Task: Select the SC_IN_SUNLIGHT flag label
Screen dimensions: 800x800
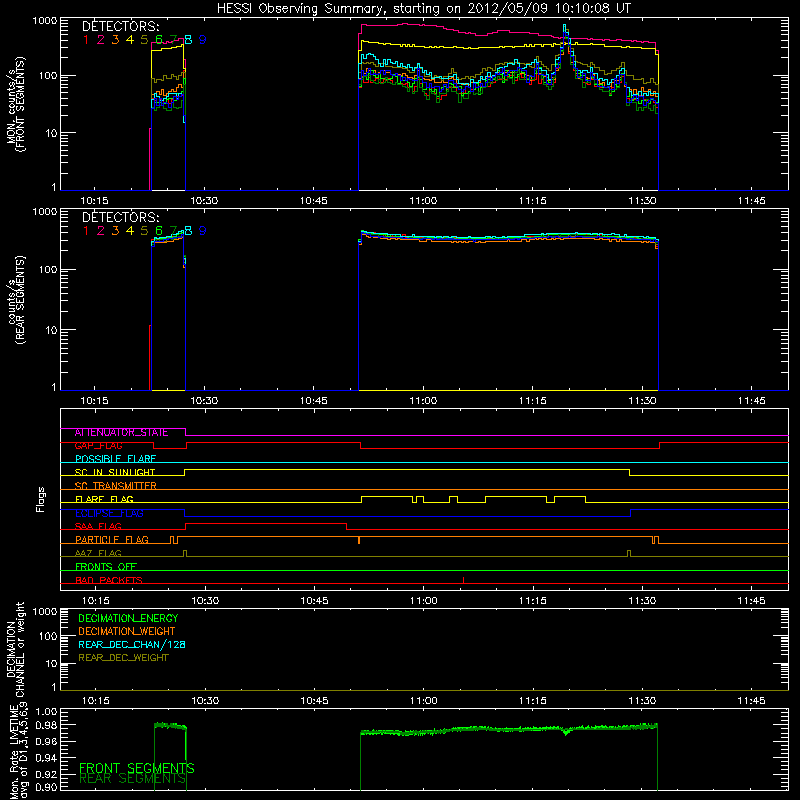Action: click(x=115, y=472)
